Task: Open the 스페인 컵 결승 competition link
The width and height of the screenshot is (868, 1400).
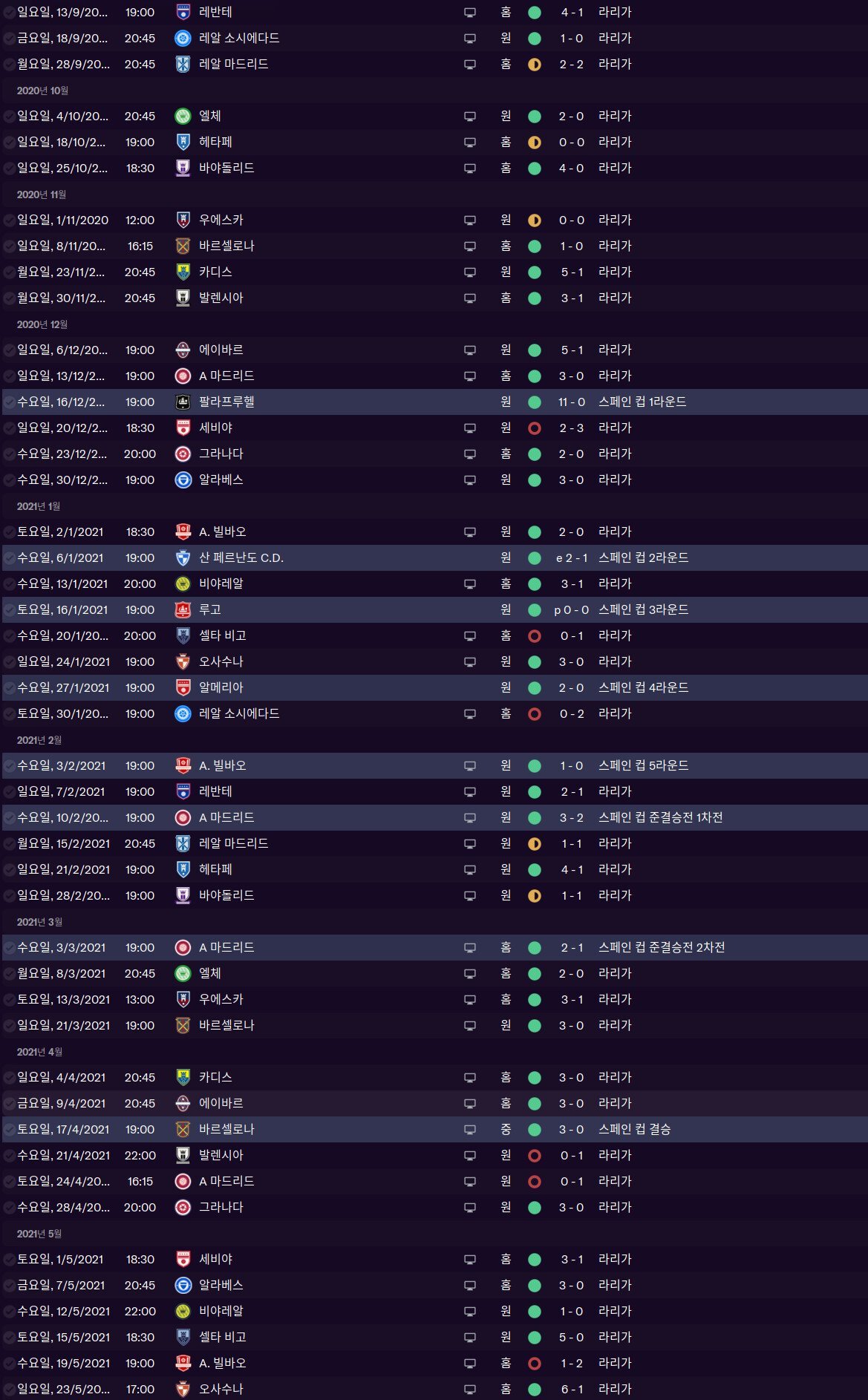Action: click(635, 1129)
